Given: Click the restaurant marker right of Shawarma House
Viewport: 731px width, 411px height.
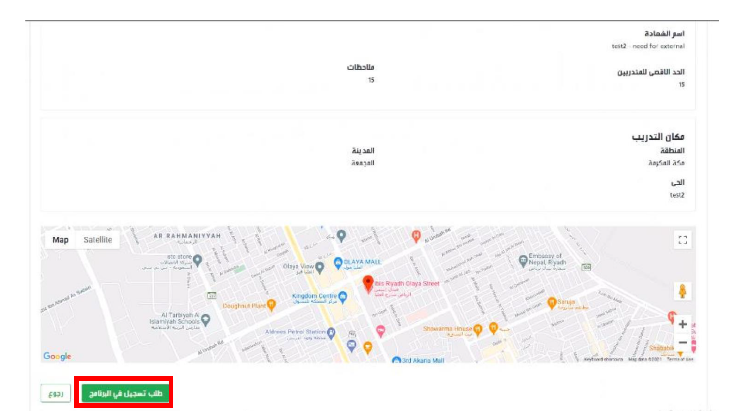Looking at the screenshot, I should (493, 328).
